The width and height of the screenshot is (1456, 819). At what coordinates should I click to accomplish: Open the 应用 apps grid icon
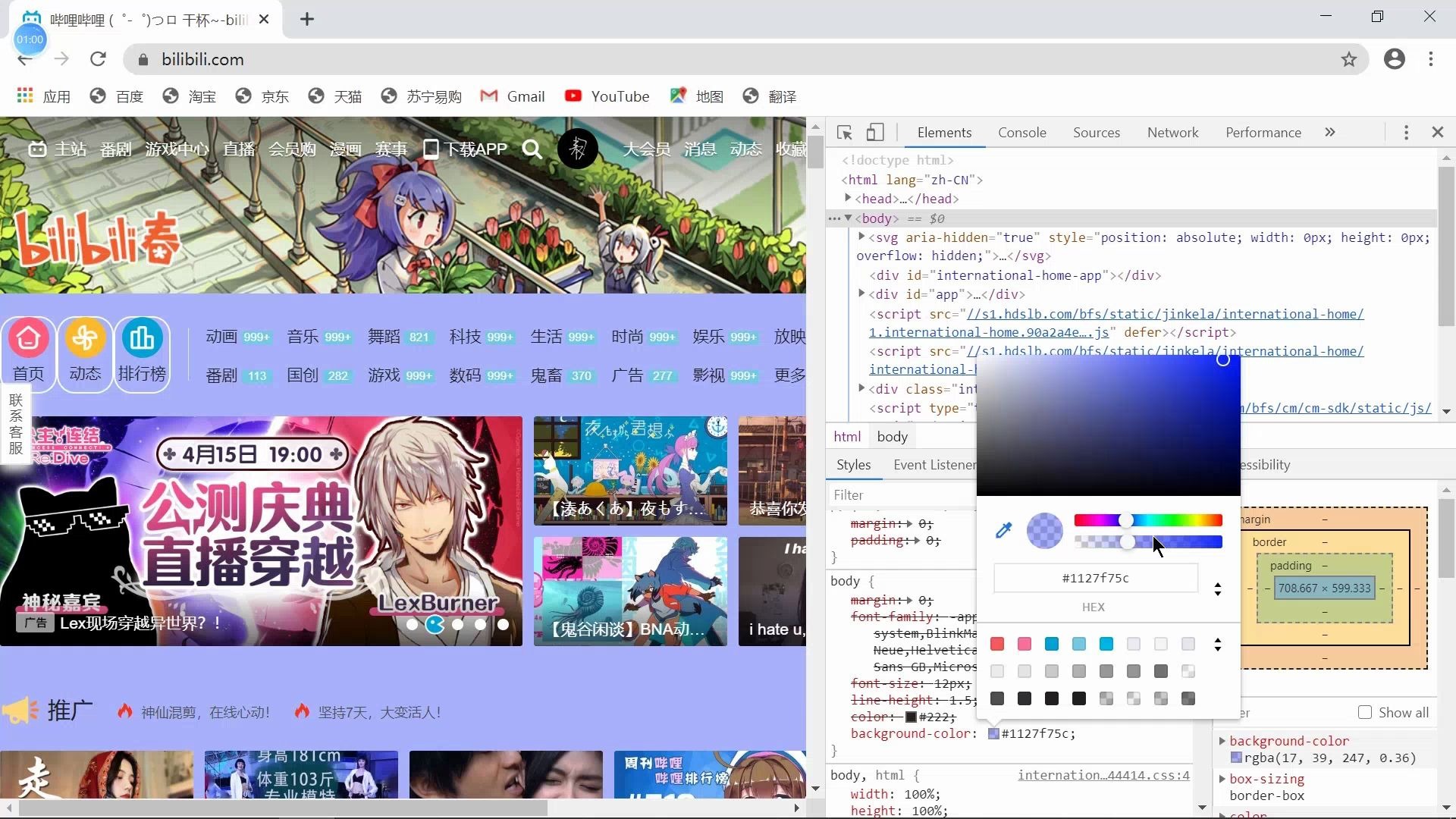[x=25, y=96]
